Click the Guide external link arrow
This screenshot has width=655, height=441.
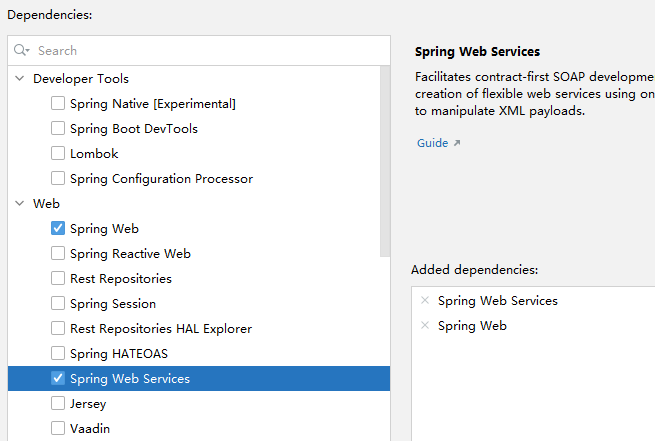[457, 143]
